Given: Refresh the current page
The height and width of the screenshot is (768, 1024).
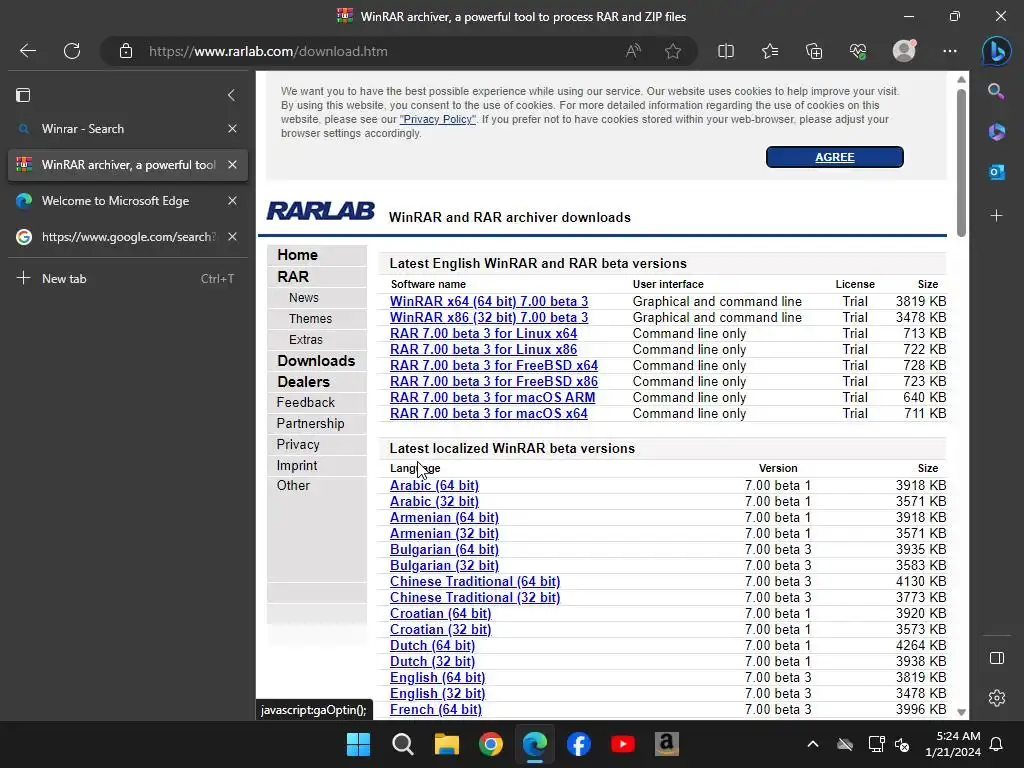Looking at the screenshot, I should point(72,51).
